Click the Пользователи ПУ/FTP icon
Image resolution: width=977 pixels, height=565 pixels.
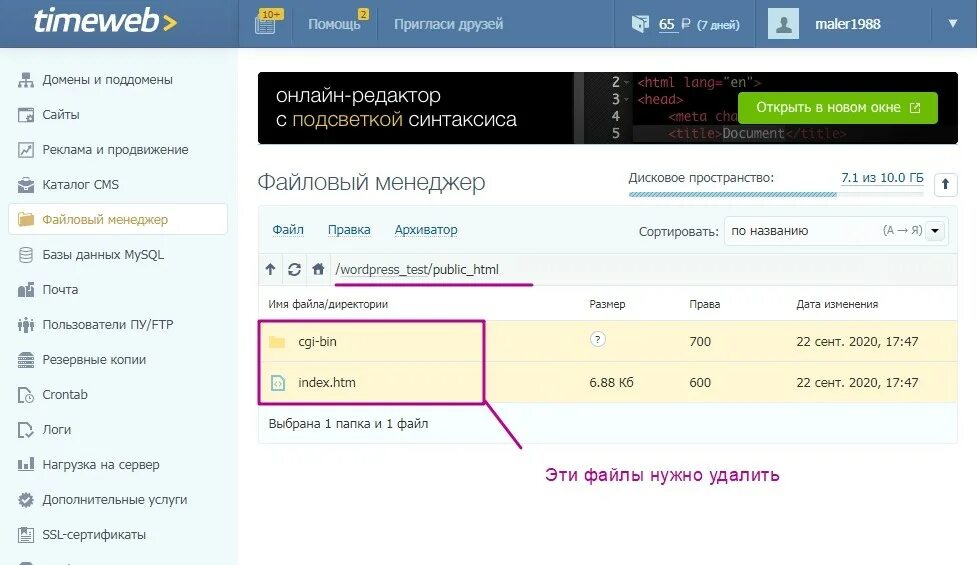pyautogui.click(x=26, y=325)
